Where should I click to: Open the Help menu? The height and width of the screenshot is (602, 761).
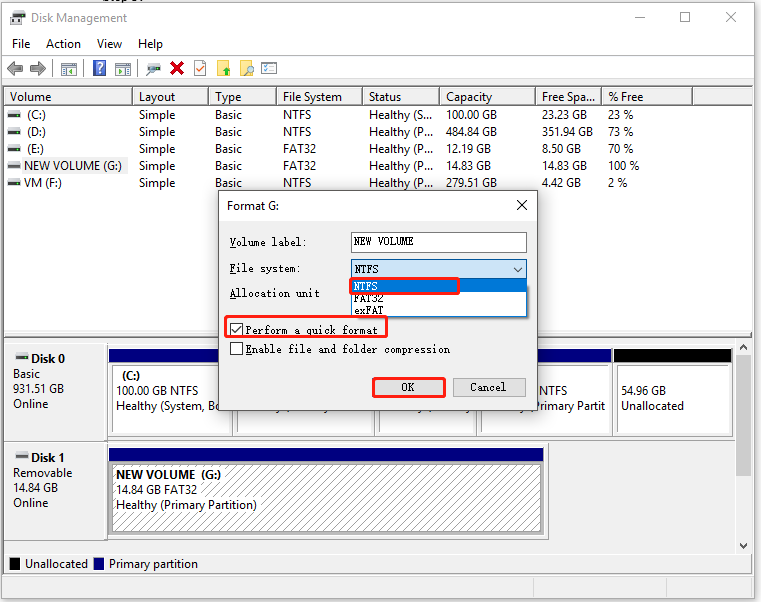pyautogui.click(x=150, y=44)
